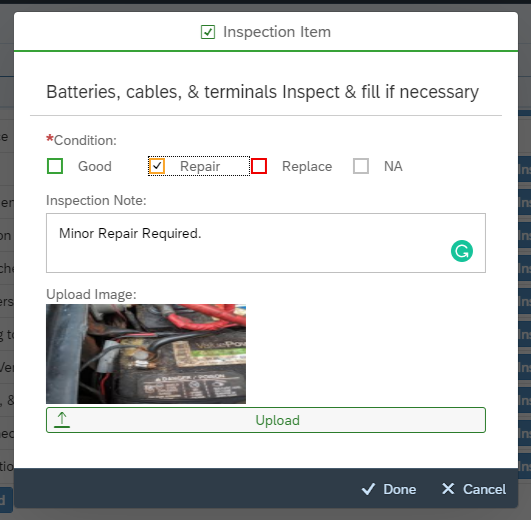The height and width of the screenshot is (520, 531).
Task: Mark the condition as NA
Action: [x=361, y=166]
